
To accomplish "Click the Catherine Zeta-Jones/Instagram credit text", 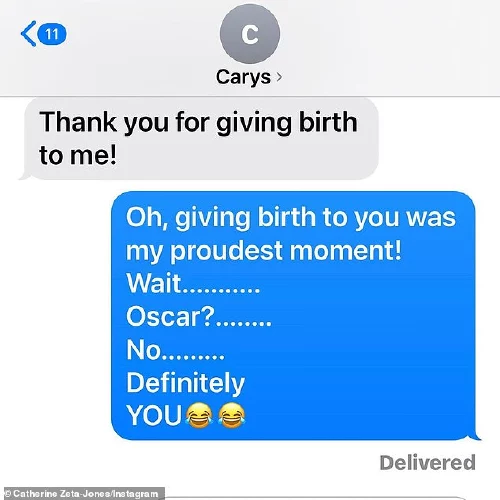I will click(82, 494).
